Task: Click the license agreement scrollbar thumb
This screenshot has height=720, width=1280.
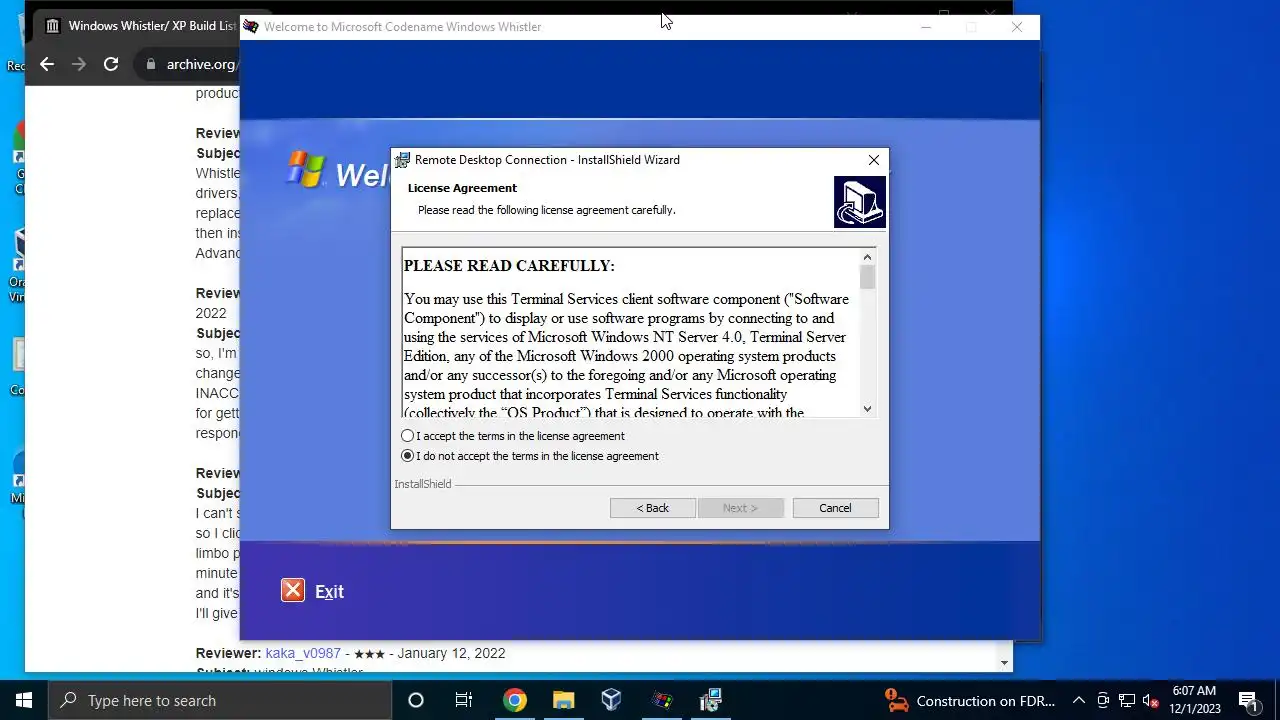Action: 867,277
